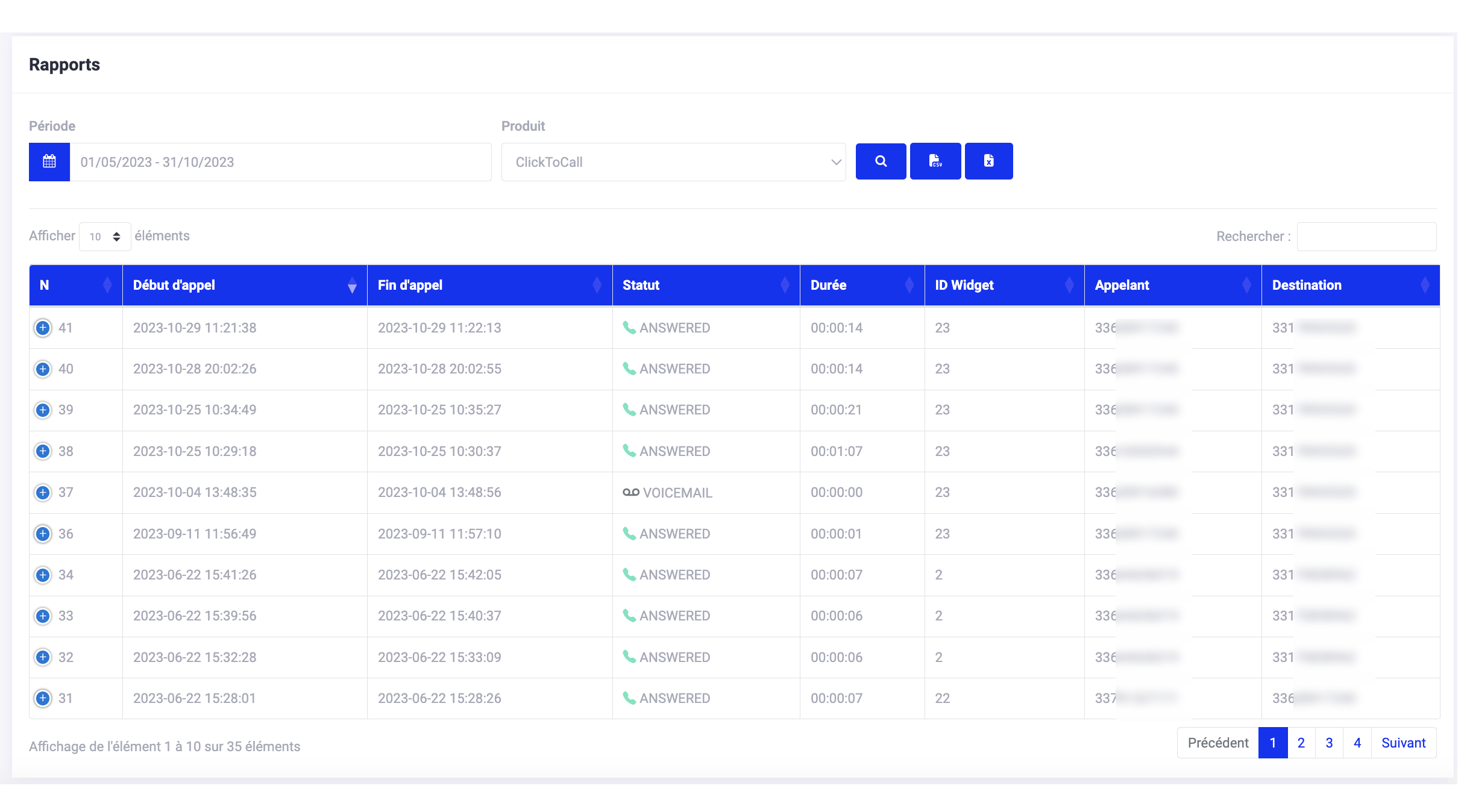Click the answered phone icon in row 31
This screenshot has width=1467, height=812.
pyautogui.click(x=629, y=698)
